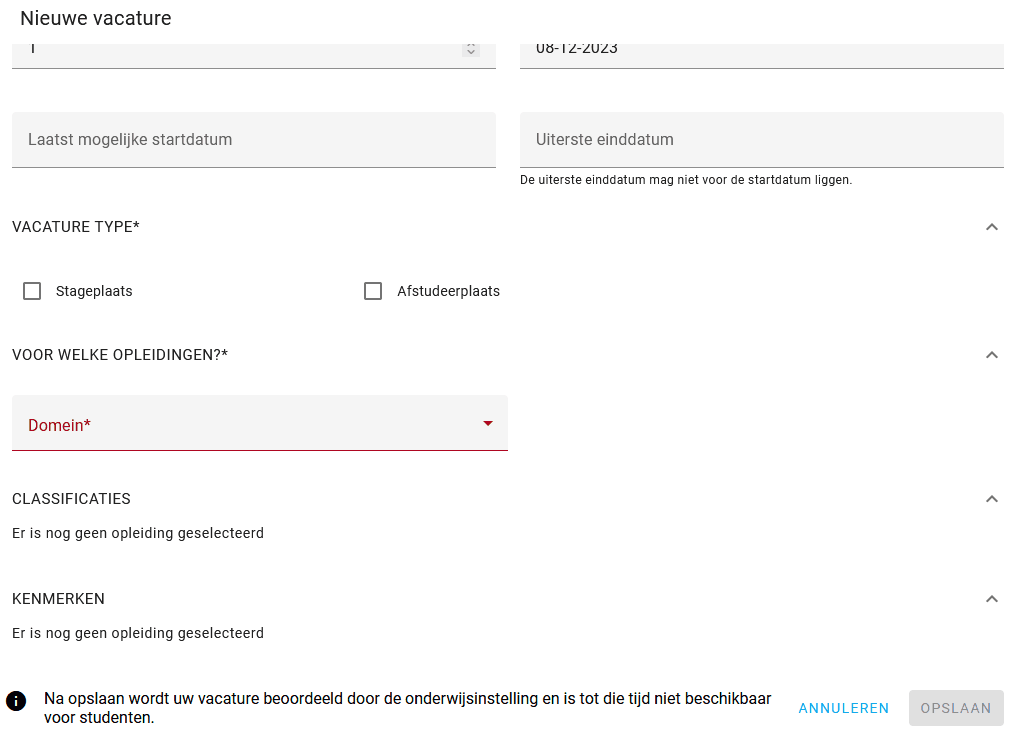Click the Domein select field
Viewport: 1014px width, 733px height.
pos(259,423)
